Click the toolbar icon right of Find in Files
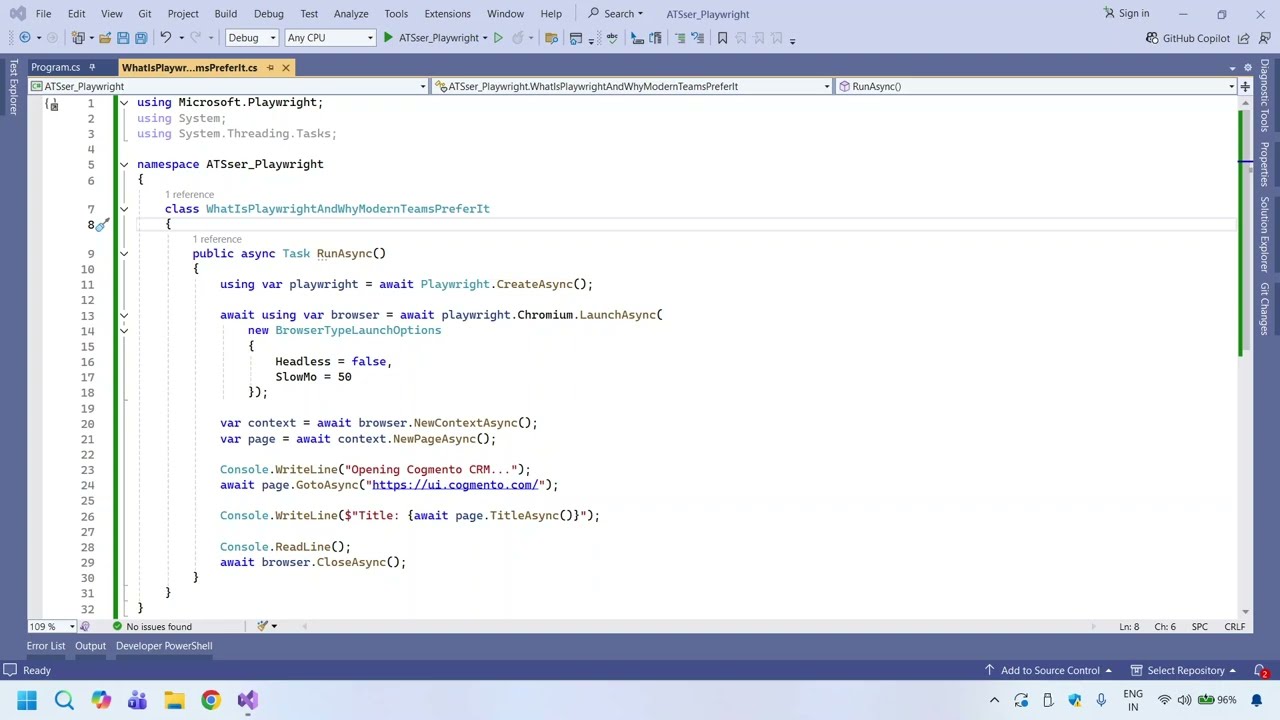 click(576, 38)
